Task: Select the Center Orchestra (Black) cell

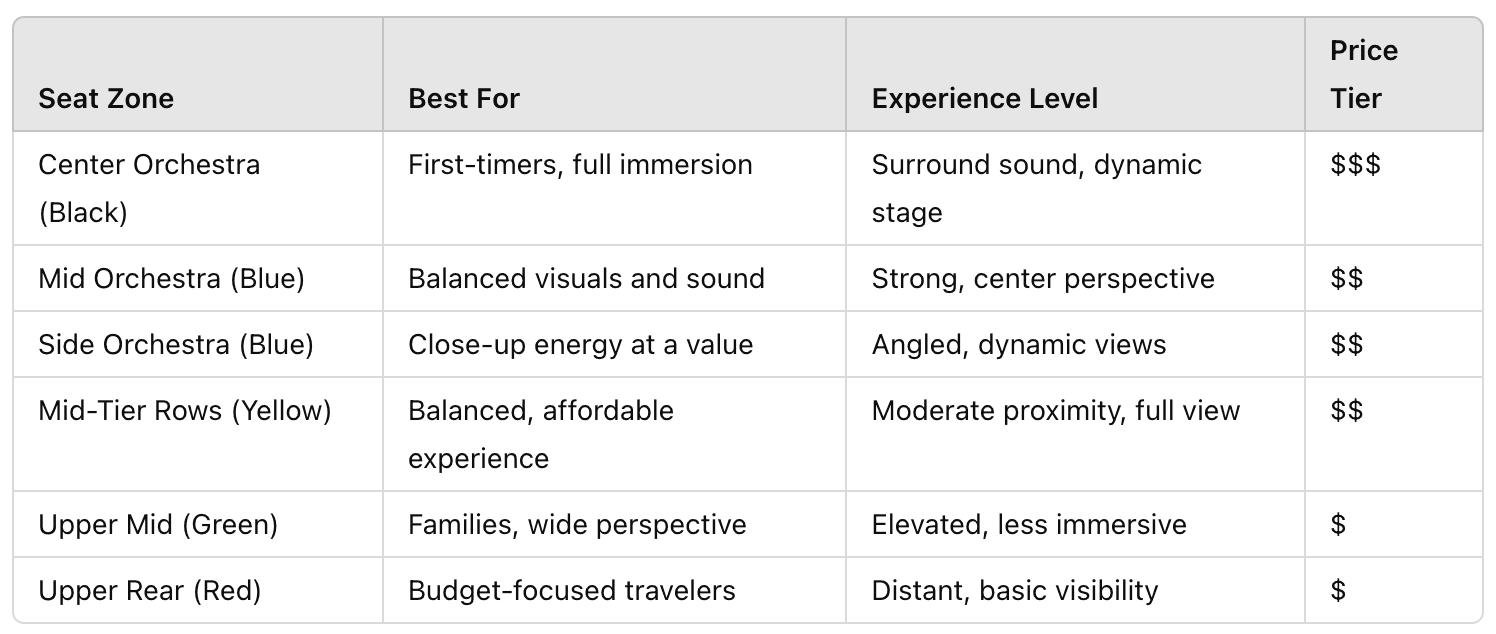Action: (x=149, y=188)
